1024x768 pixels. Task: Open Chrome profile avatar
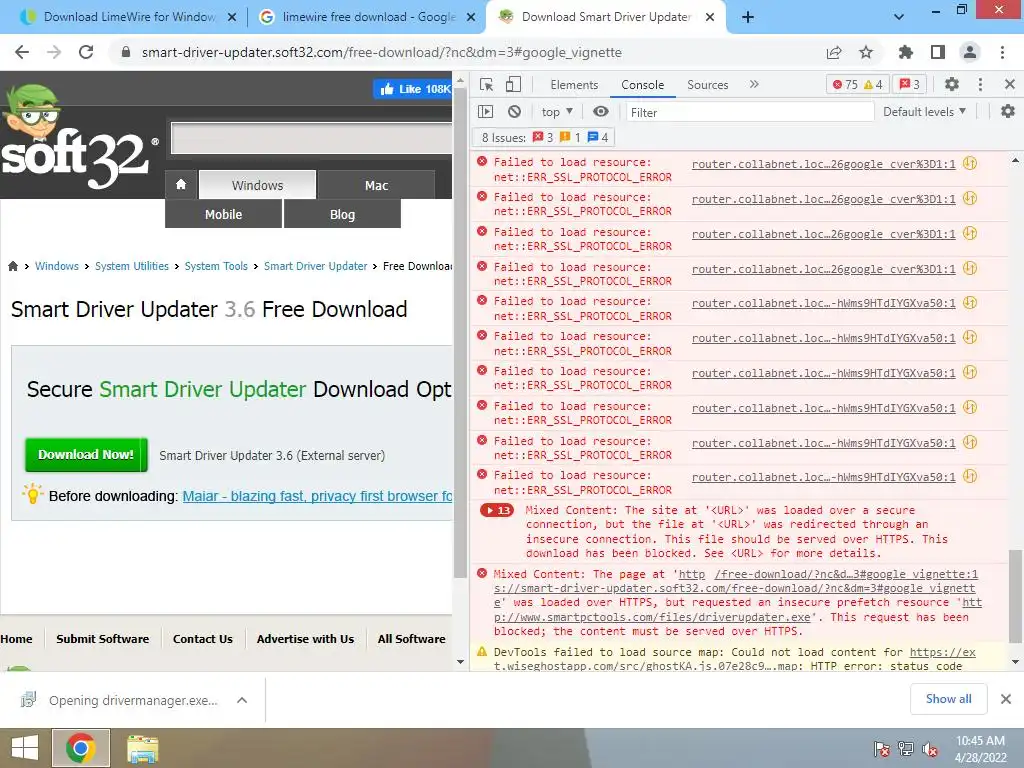click(970, 52)
